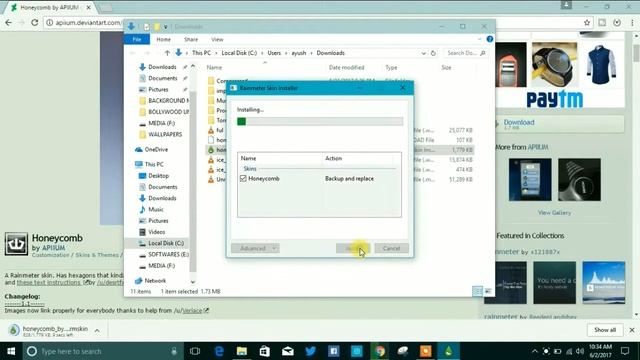Open File Explorer taskbar icon

pos(242,351)
